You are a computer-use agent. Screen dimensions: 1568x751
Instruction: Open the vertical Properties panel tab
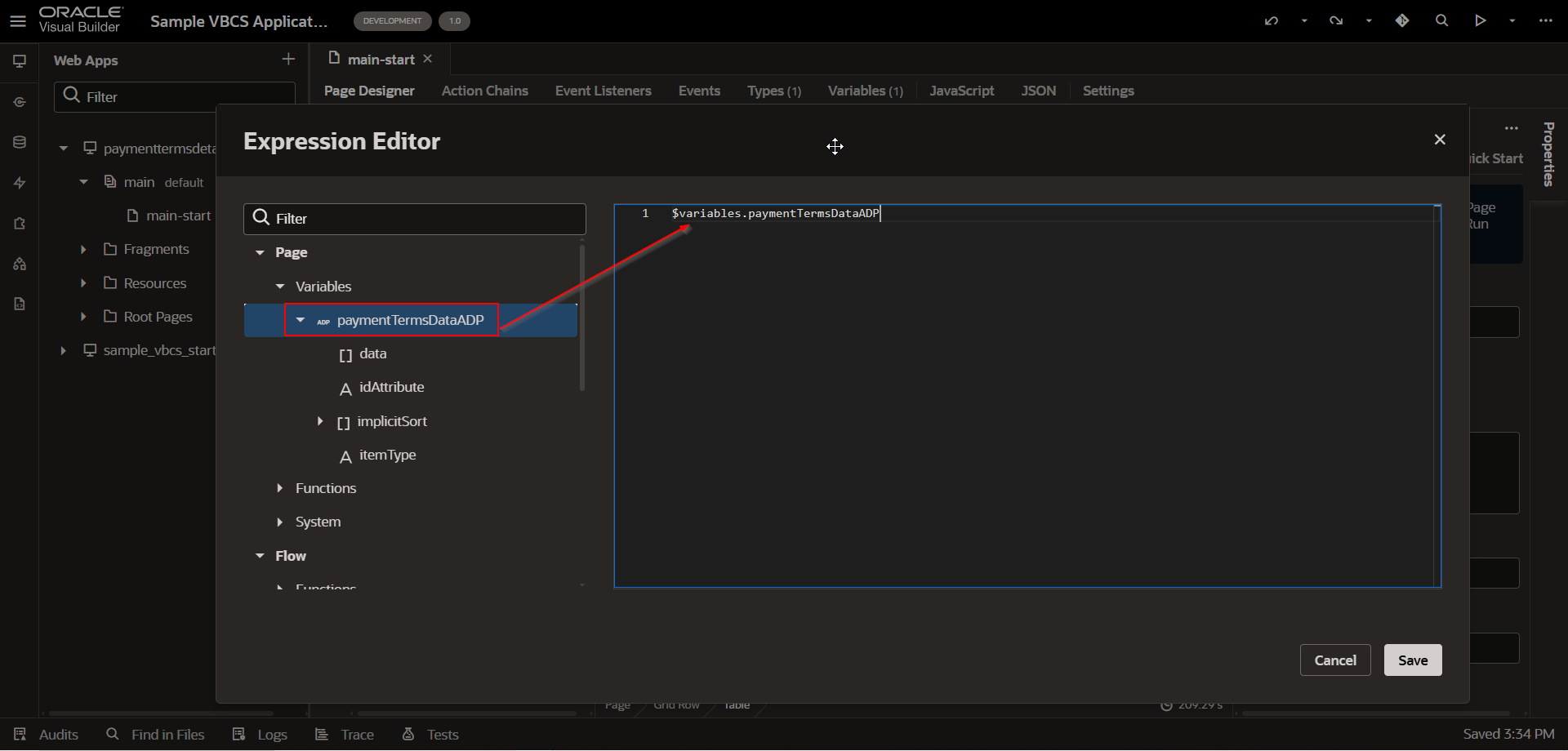click(x=1548, y=154)
